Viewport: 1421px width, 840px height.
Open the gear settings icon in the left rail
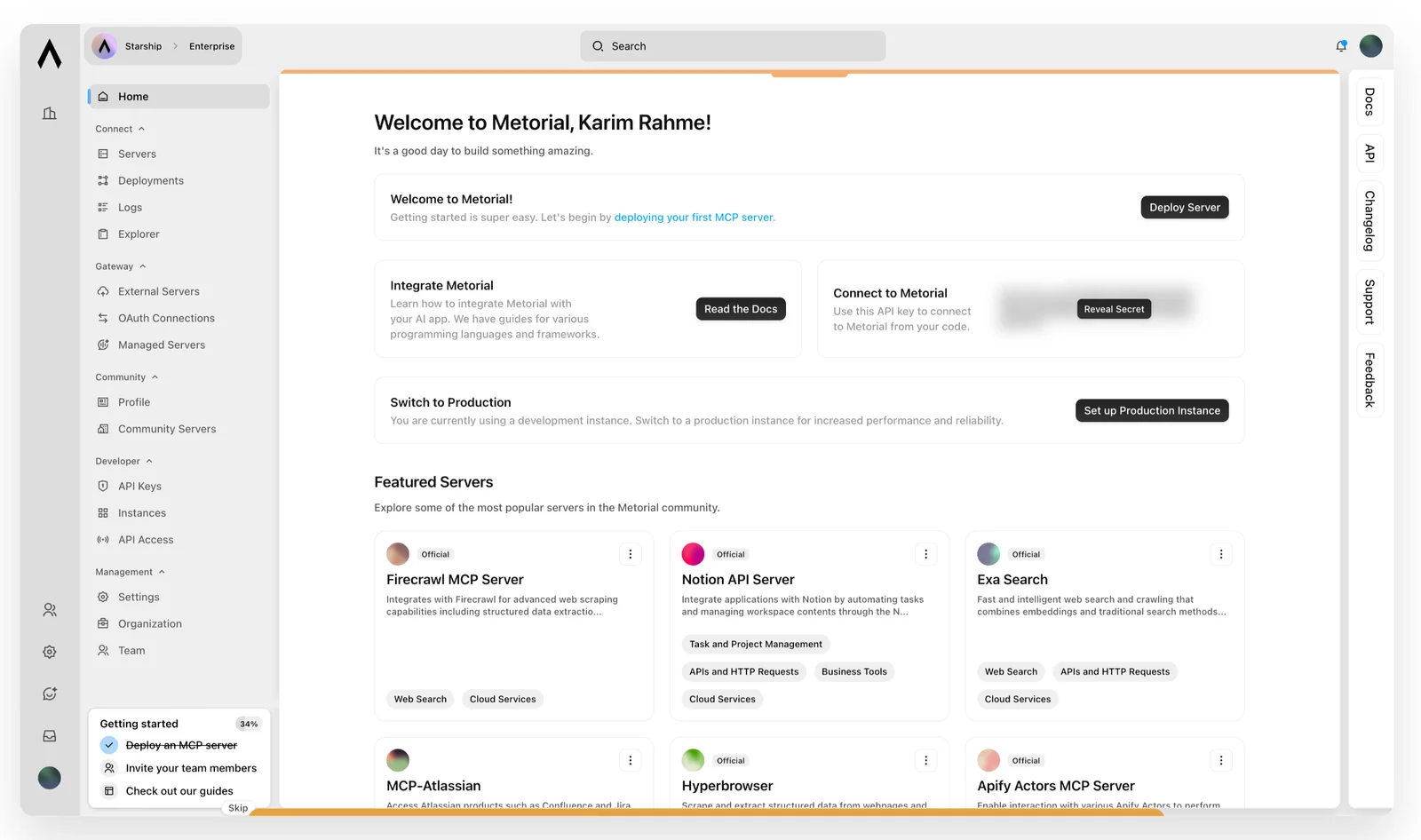(50, 652)
